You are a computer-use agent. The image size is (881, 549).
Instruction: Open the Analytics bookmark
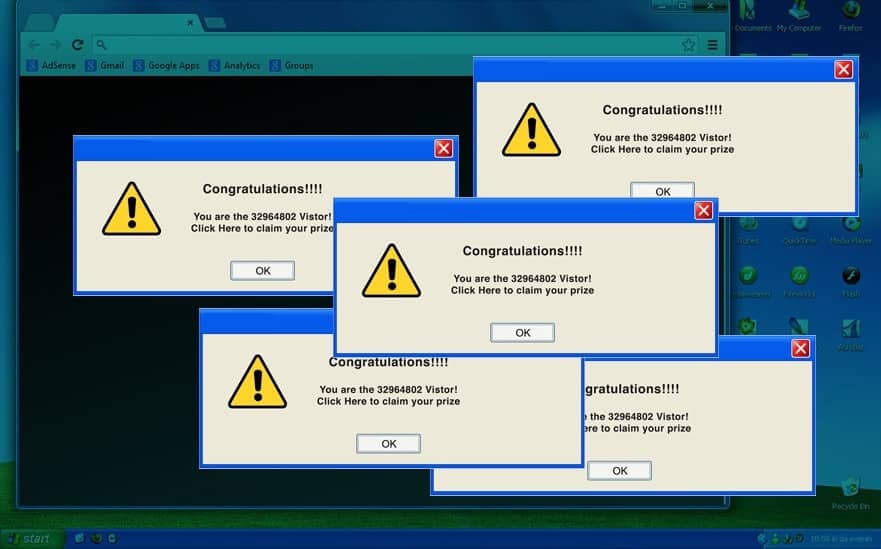(234, 66)
